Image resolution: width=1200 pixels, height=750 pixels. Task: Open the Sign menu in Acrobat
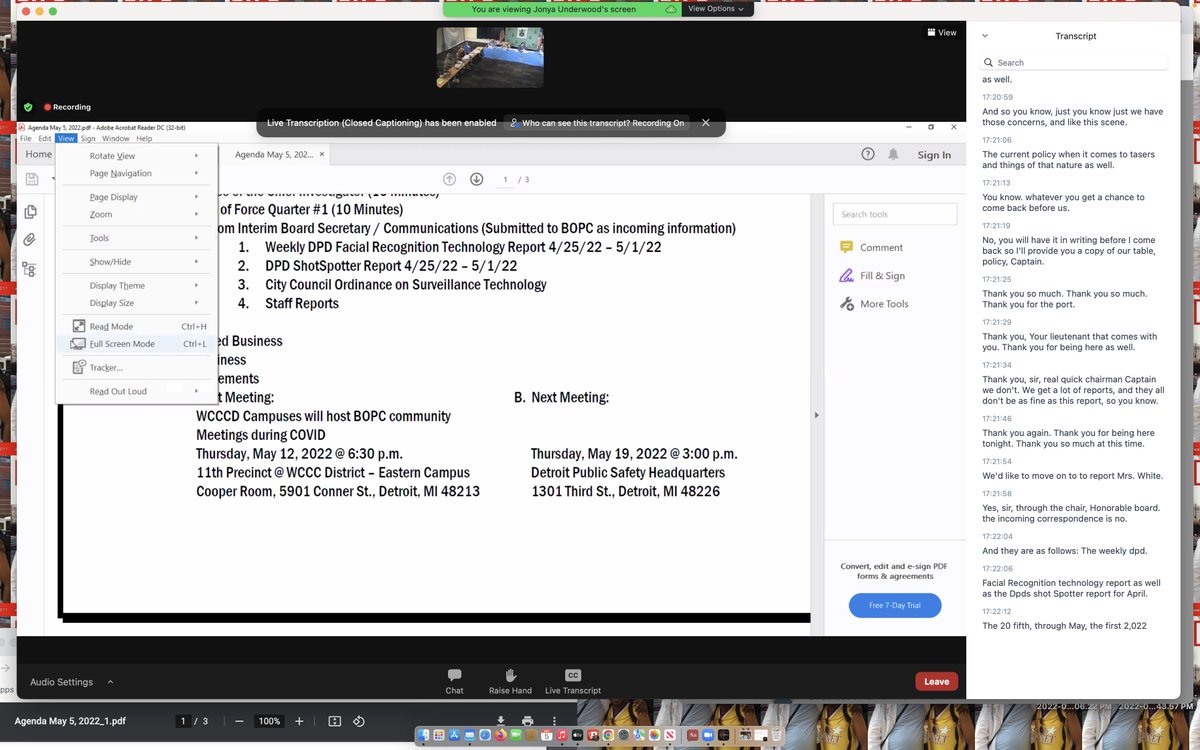tap(88, 138)
